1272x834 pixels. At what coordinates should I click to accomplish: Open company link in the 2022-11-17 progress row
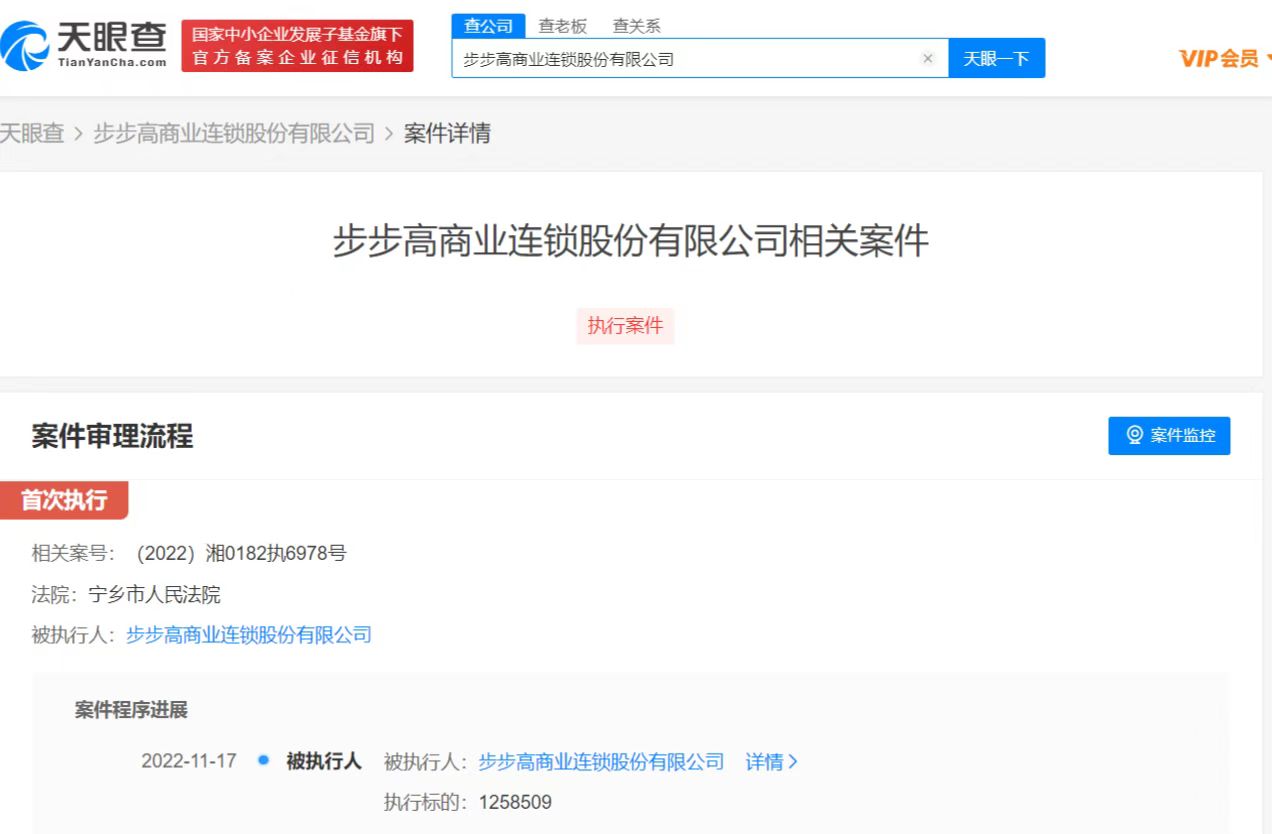pyautogui.click(x=601, y=762)
